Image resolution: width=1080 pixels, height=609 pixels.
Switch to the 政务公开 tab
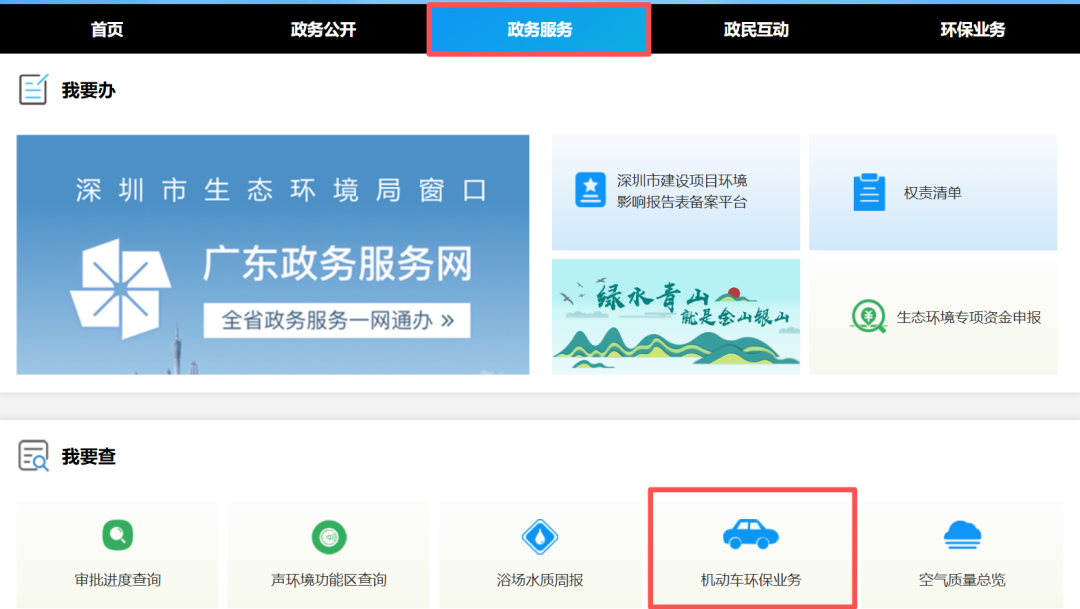[x=323, y=30]
